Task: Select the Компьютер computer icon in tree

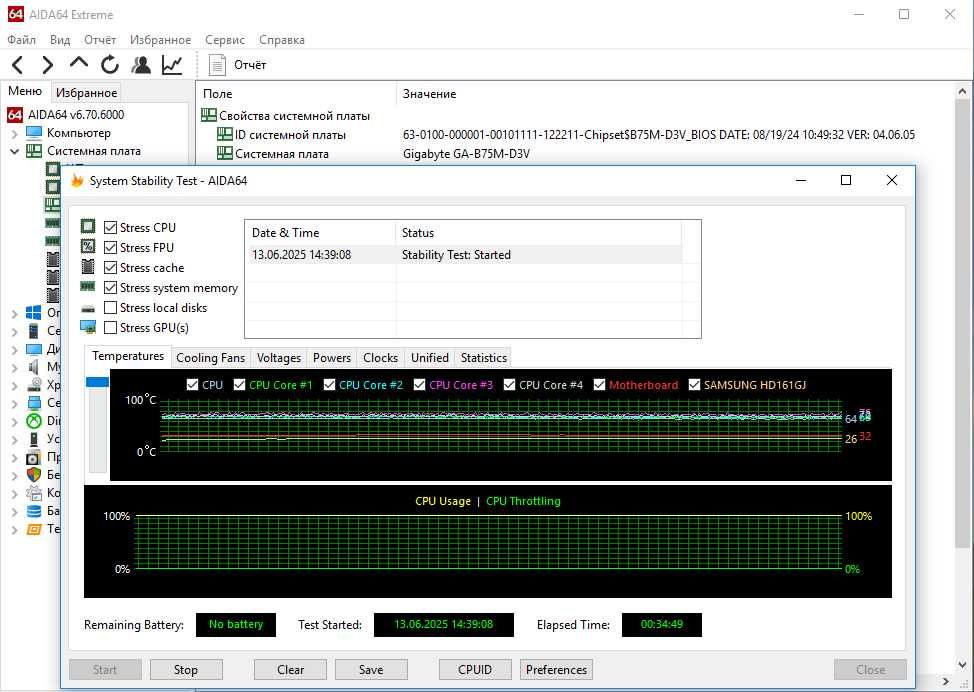Action: click(34, 133)
